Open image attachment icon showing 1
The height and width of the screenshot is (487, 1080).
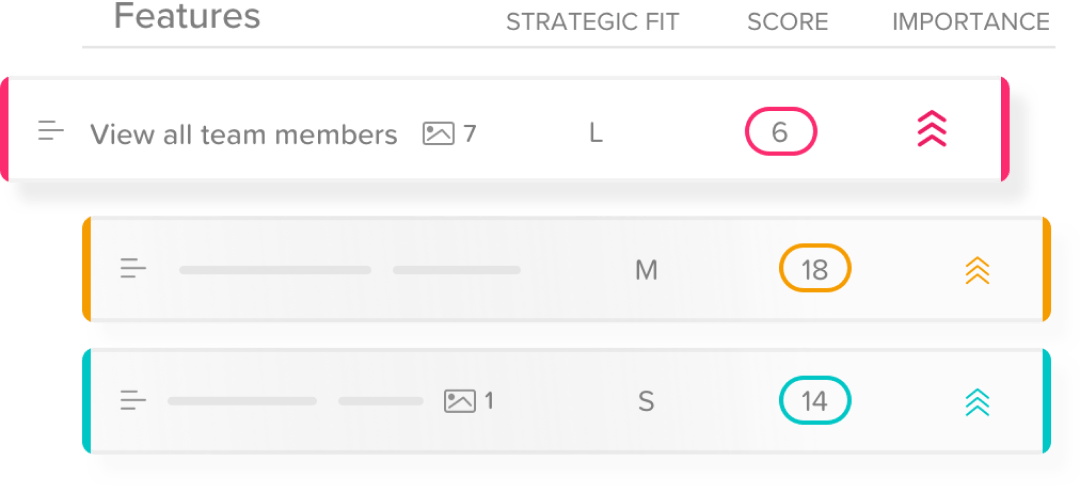(459, 401)
